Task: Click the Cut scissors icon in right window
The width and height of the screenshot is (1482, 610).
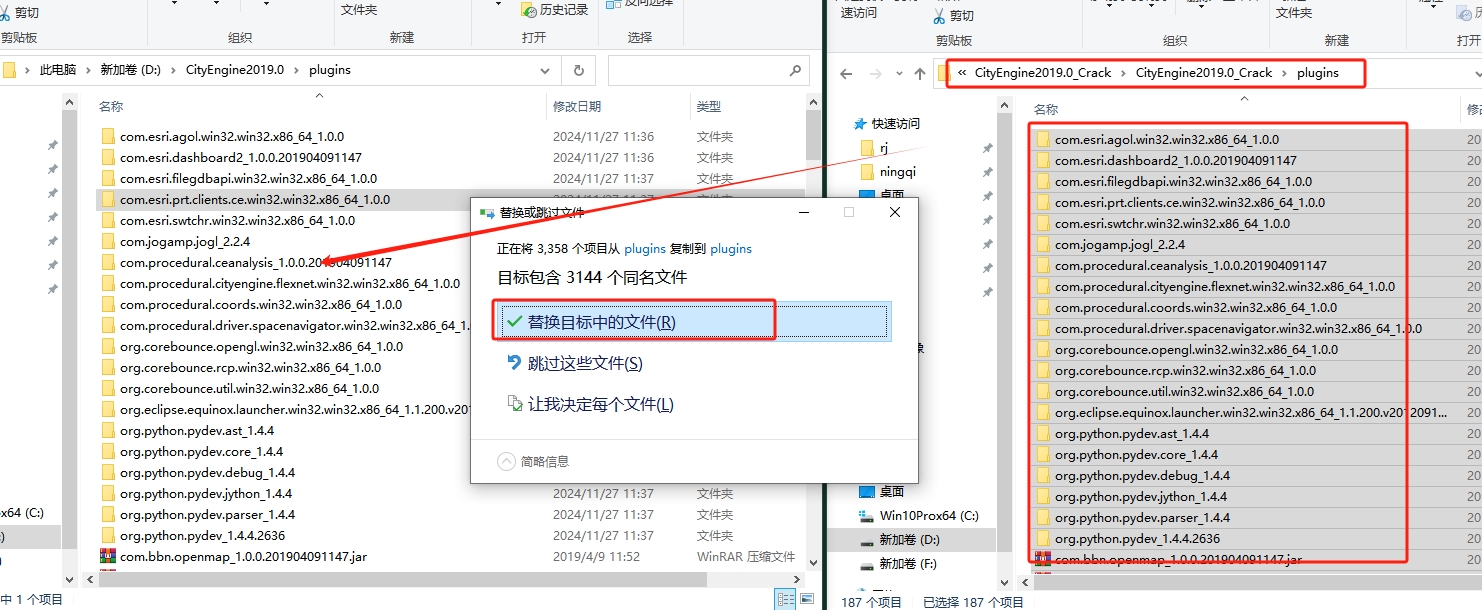Action: pos(939,16)
